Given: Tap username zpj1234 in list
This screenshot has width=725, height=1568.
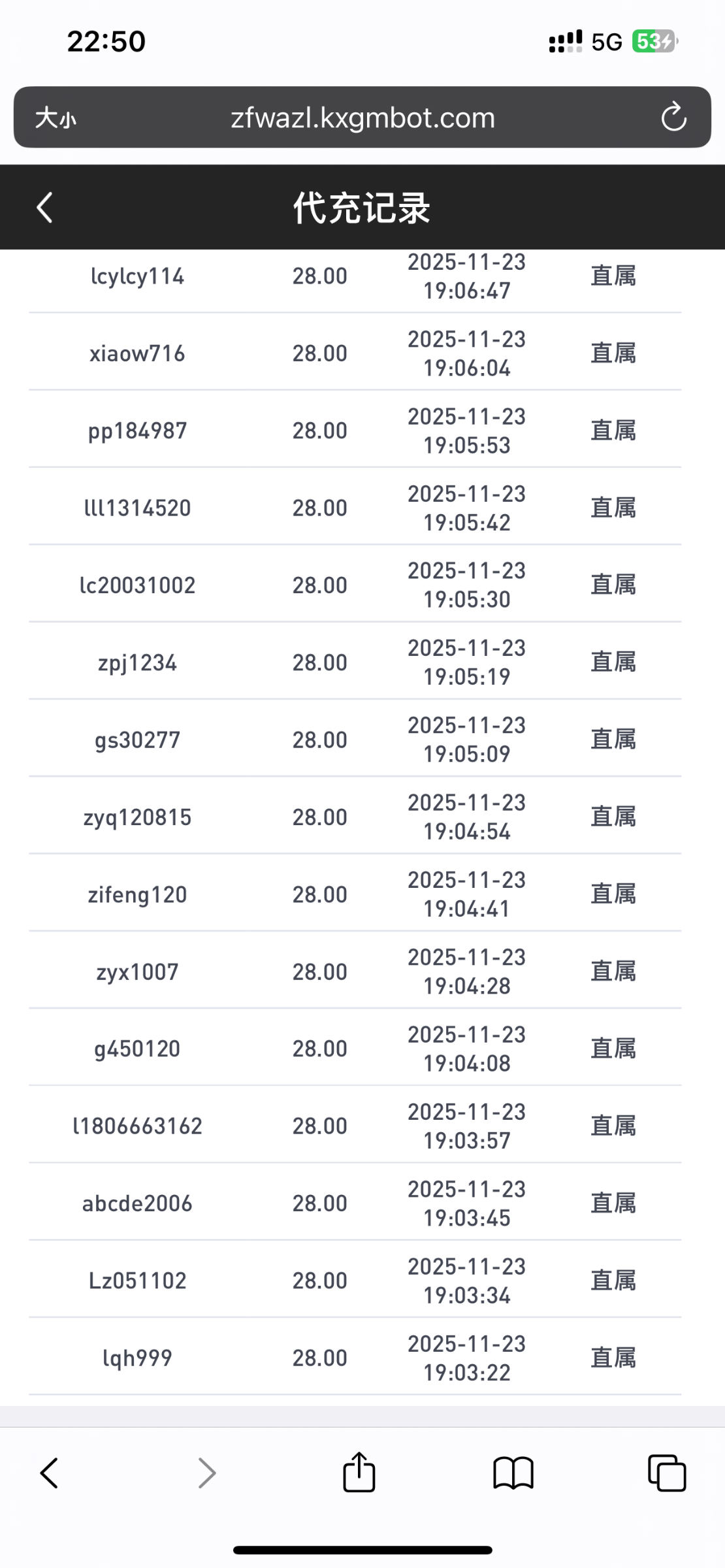Looking at the screenshot, I should 137,662.
